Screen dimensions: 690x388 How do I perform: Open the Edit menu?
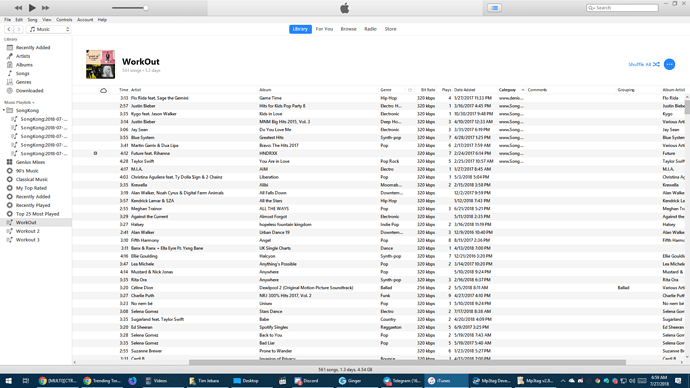point(19,20)
